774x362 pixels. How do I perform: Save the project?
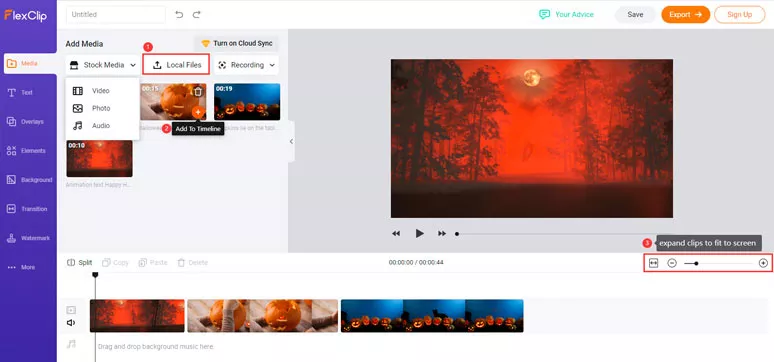635,14
